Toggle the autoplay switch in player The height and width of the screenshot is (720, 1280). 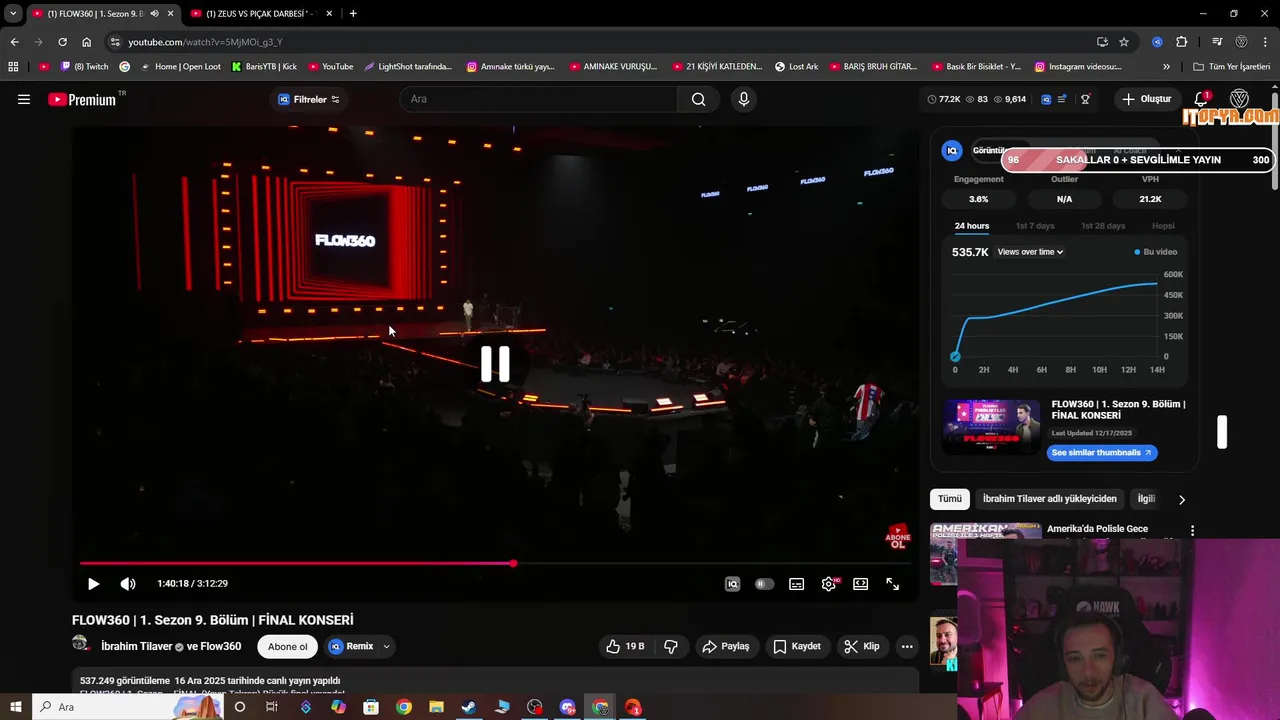coord(764,584)
